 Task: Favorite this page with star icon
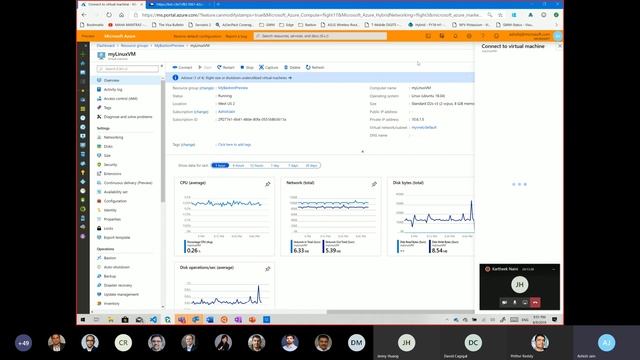(500, 15)
